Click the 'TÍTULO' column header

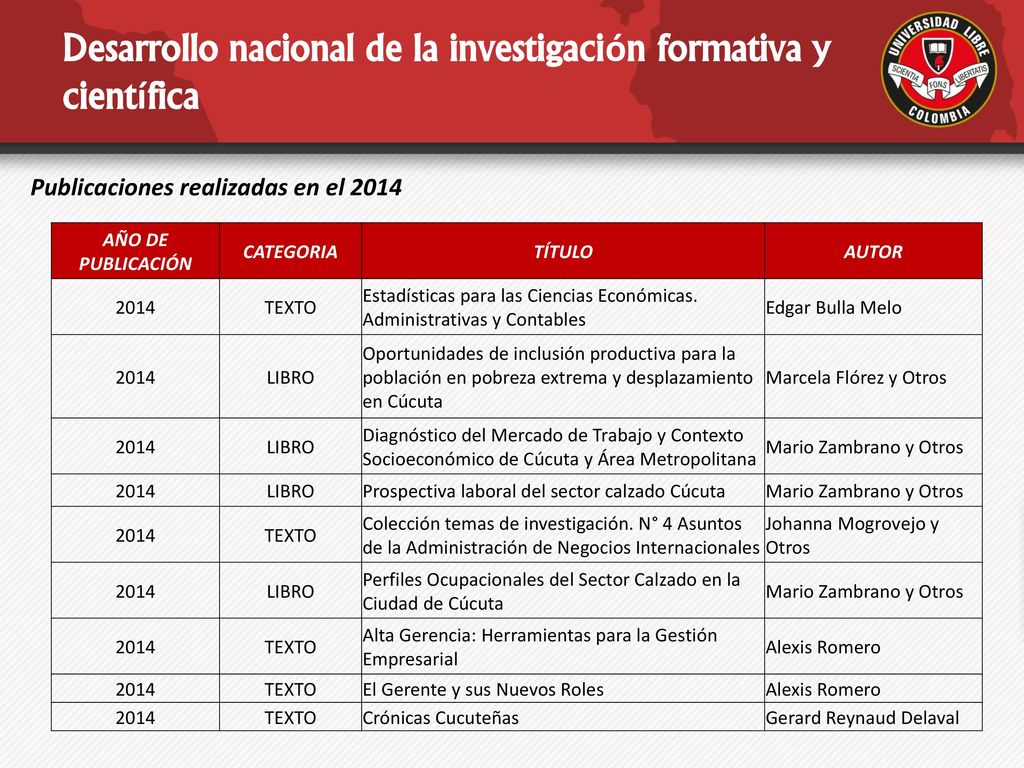[563, 251]
